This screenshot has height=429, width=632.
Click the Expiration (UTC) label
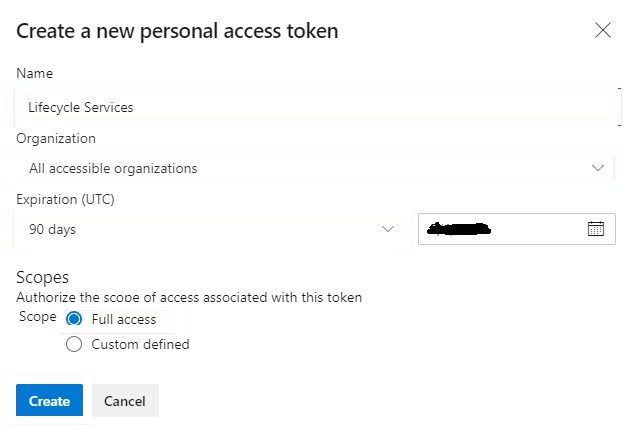tap(65, 199)
